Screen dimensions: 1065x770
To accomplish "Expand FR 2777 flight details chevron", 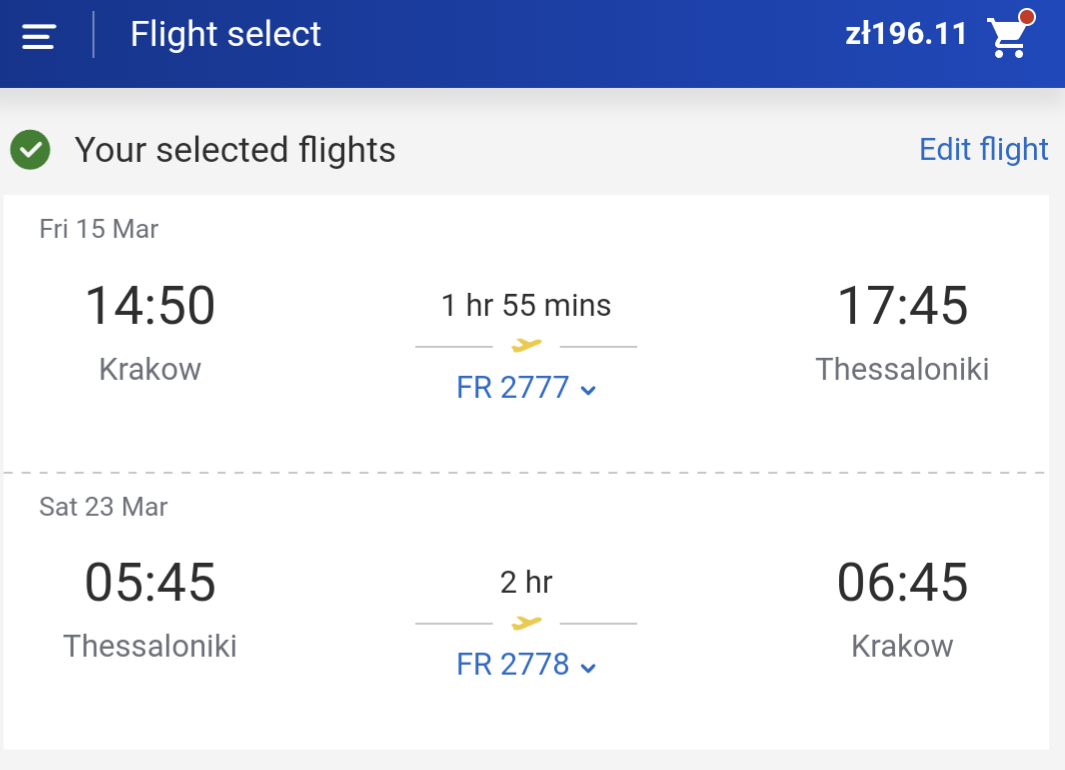I will pyautogui.click(x=588, y=390).
